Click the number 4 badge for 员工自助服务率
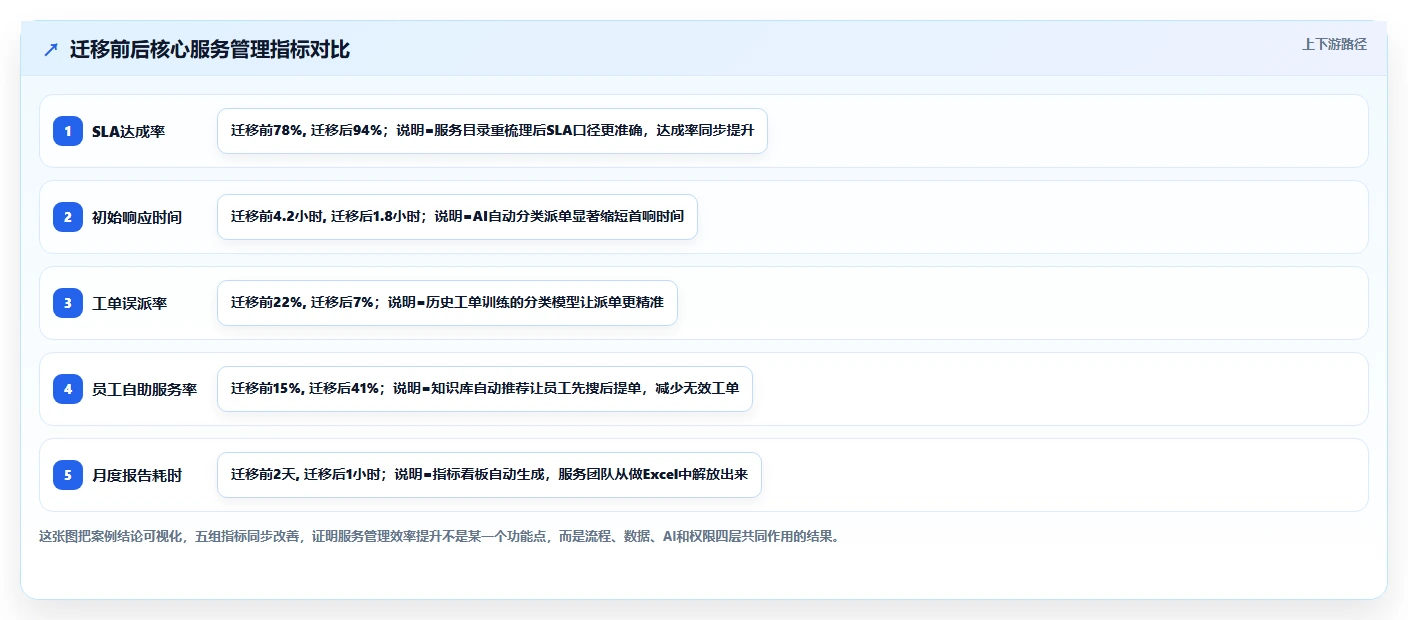 point(68,389)
